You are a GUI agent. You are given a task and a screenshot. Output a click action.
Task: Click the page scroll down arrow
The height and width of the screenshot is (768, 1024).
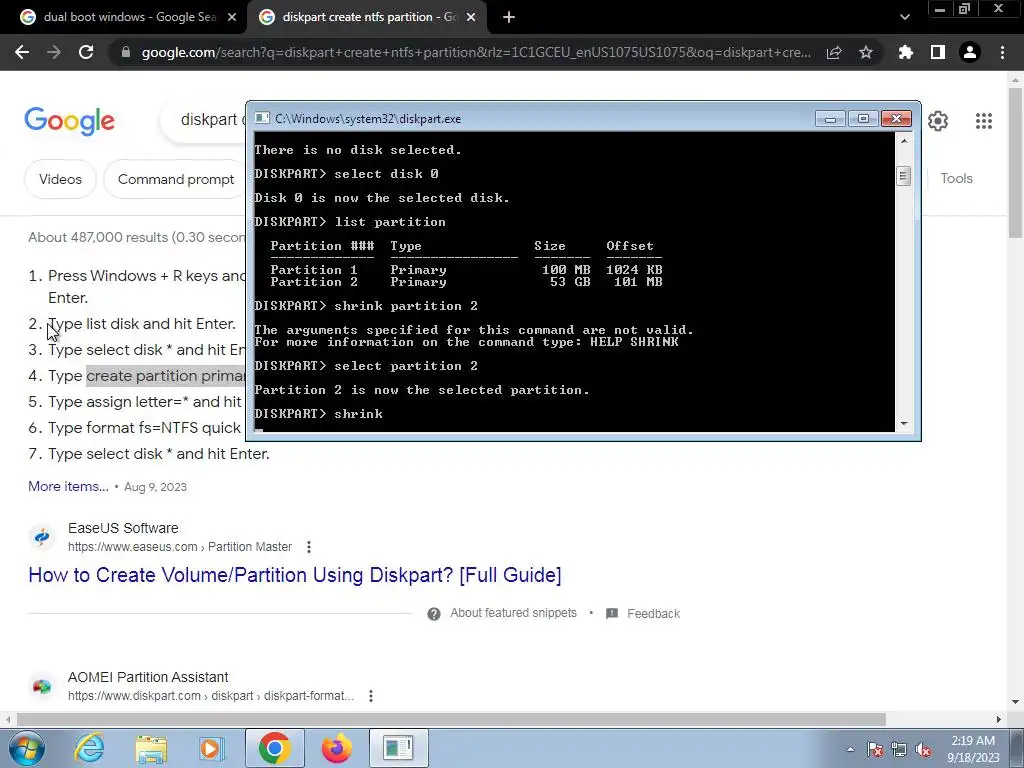(1016, 702)
